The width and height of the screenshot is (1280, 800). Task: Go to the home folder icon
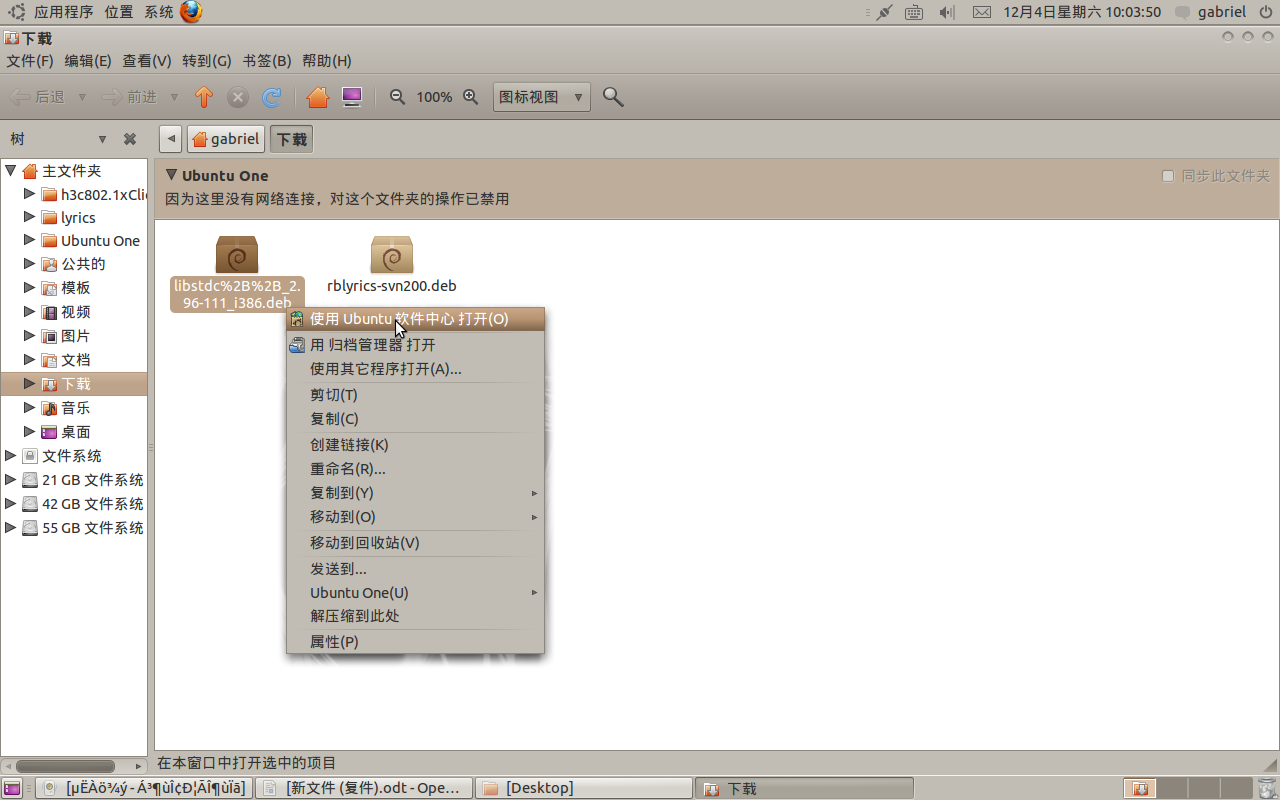[x=318, y=97]
